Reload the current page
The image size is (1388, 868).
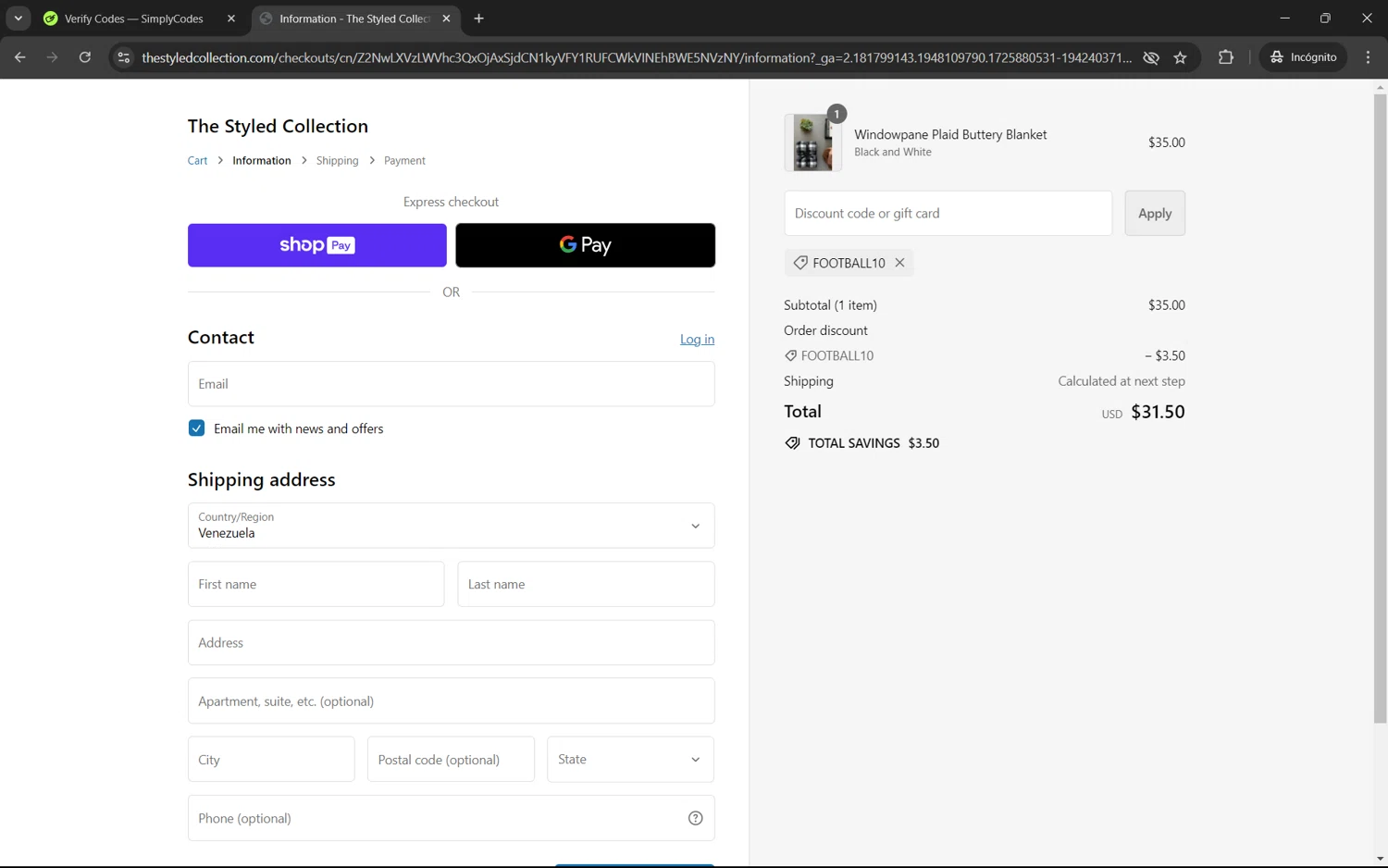tap(84, 57)
